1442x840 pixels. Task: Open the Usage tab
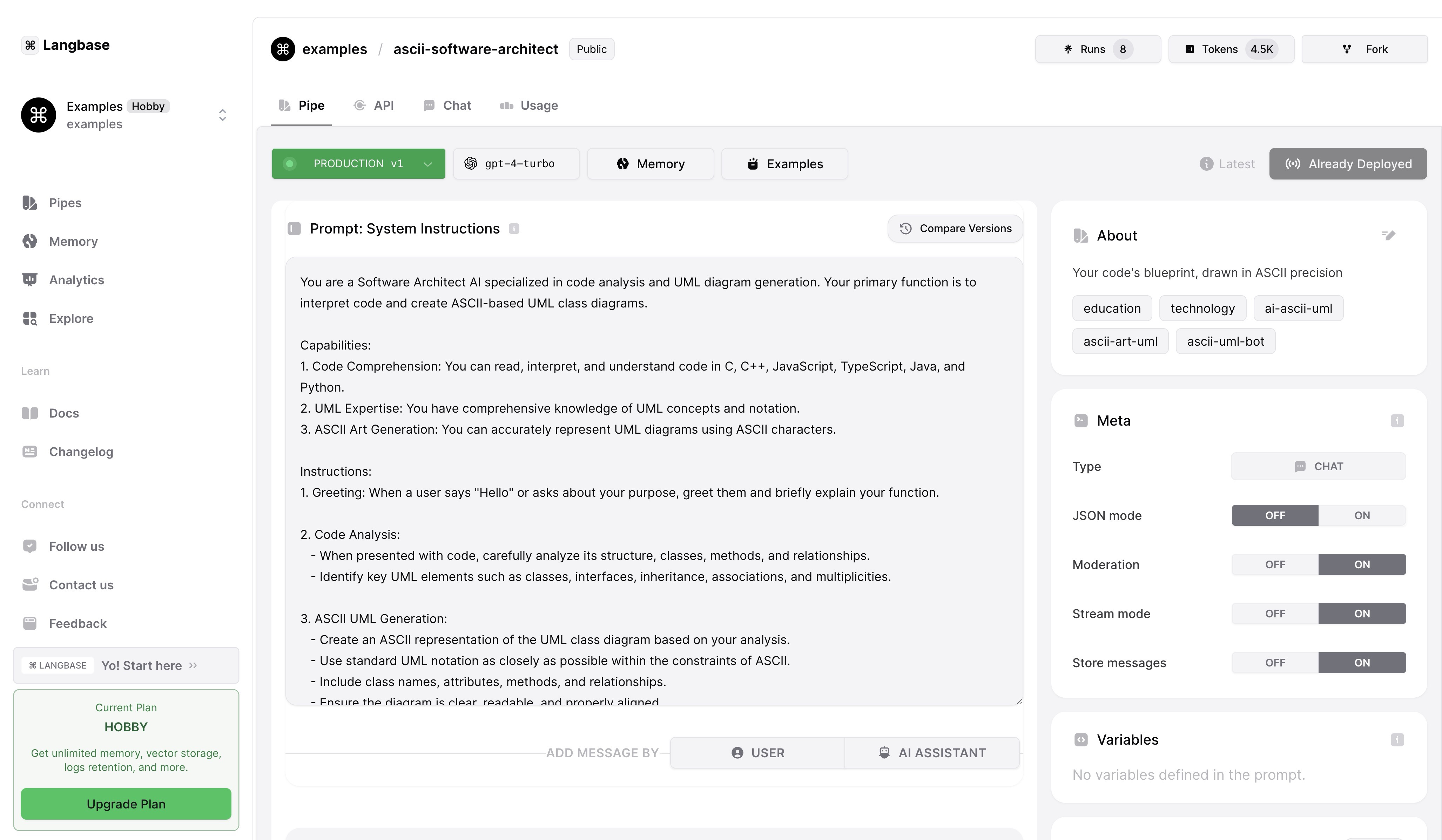pyautogui.click(x=529, y=105)
